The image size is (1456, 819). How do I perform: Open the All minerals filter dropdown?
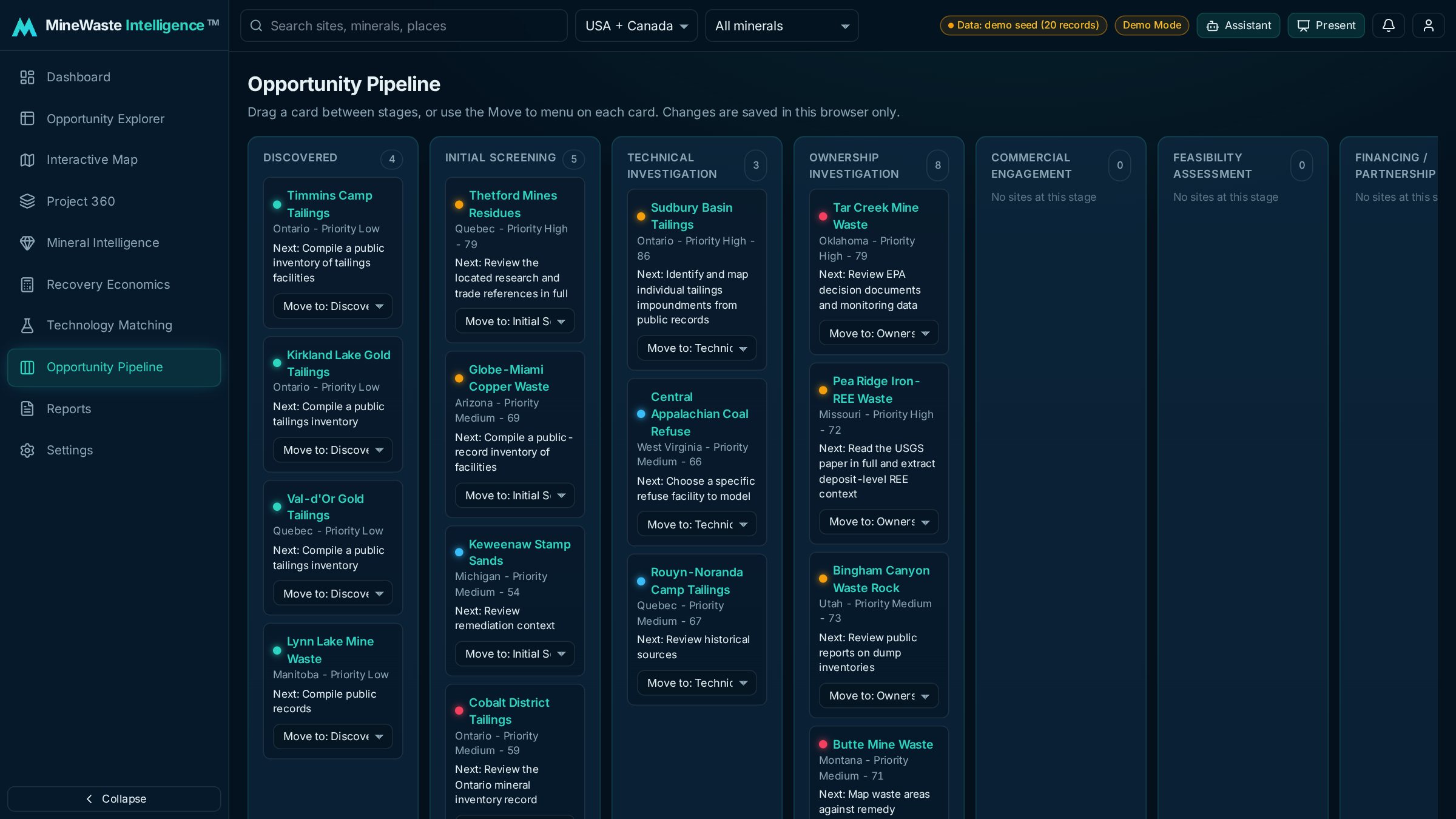tap(781, 25)
